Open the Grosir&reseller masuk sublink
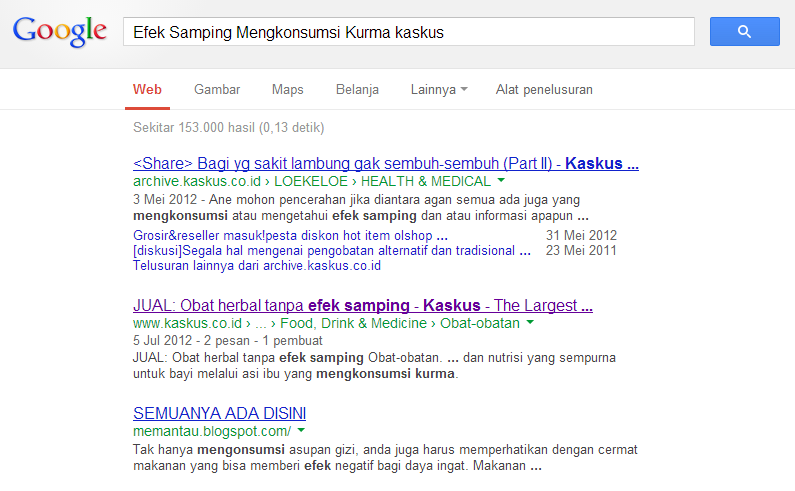 290,235
